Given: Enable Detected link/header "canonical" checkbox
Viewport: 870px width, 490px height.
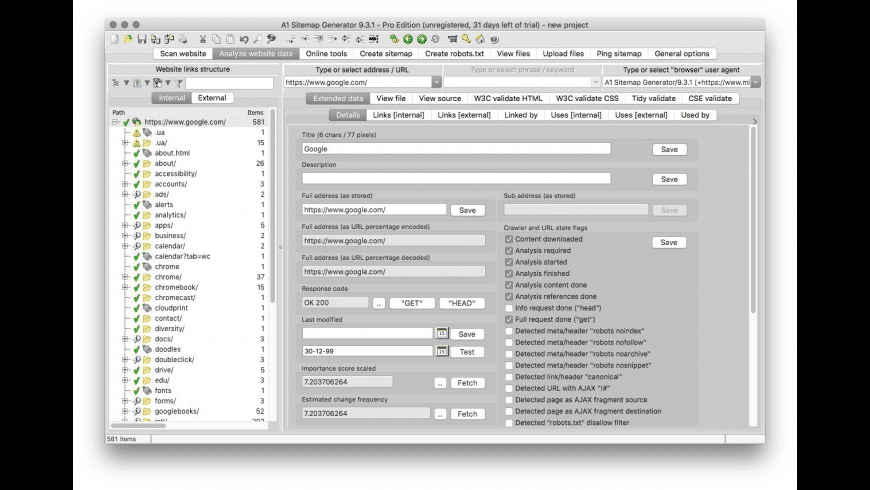Looking at the screenshot, I should coord(509,377).
